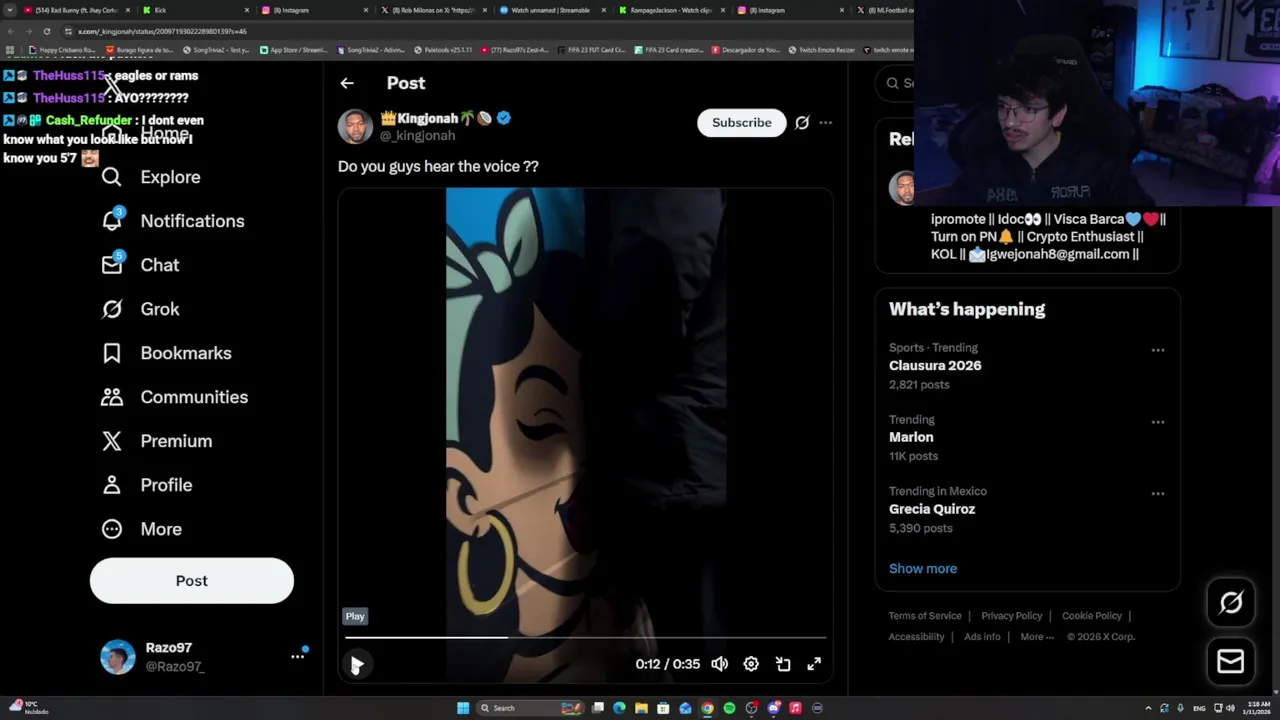Open the SongTrivia2 - Test bookmark
Image resolution: width=1280 pixels, height=720 pixels.
[x=215, y=50]
